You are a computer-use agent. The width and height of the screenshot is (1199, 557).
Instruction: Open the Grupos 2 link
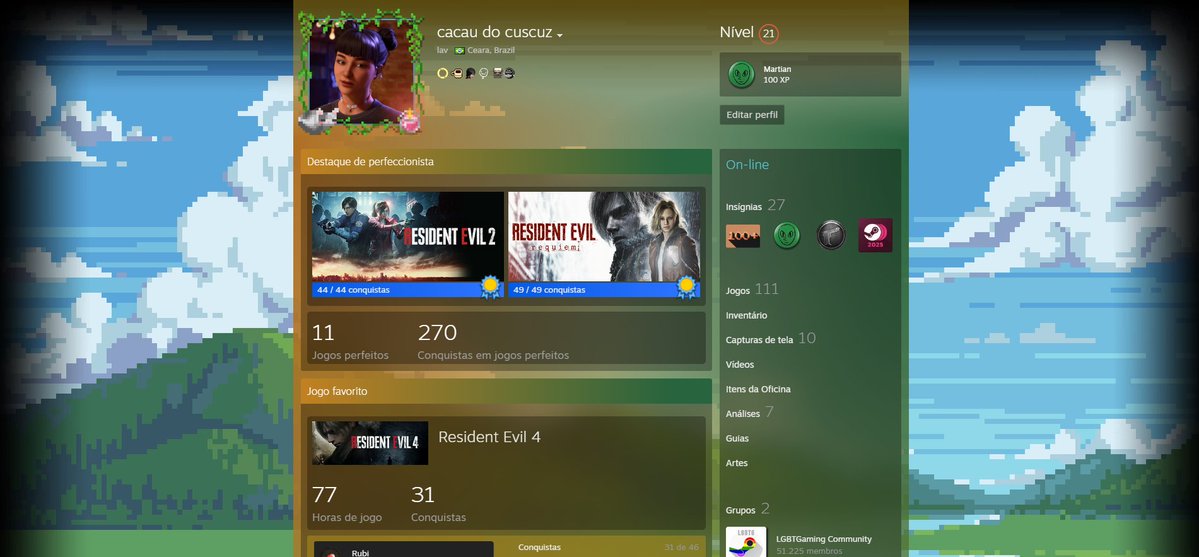(748, 509)
